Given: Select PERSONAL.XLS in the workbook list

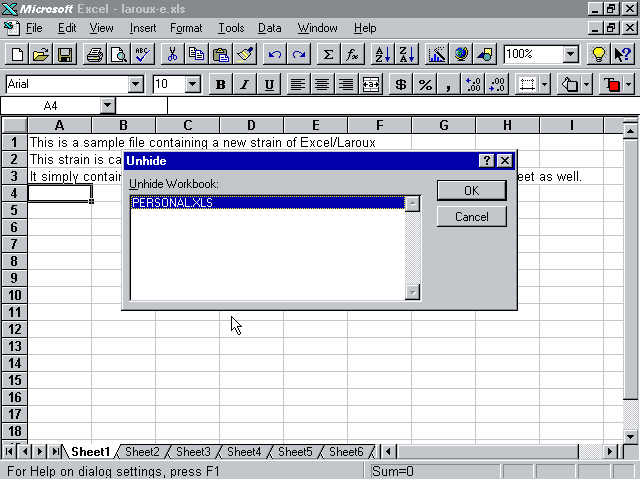Looking at the screenshot, I should coord(268,203).
